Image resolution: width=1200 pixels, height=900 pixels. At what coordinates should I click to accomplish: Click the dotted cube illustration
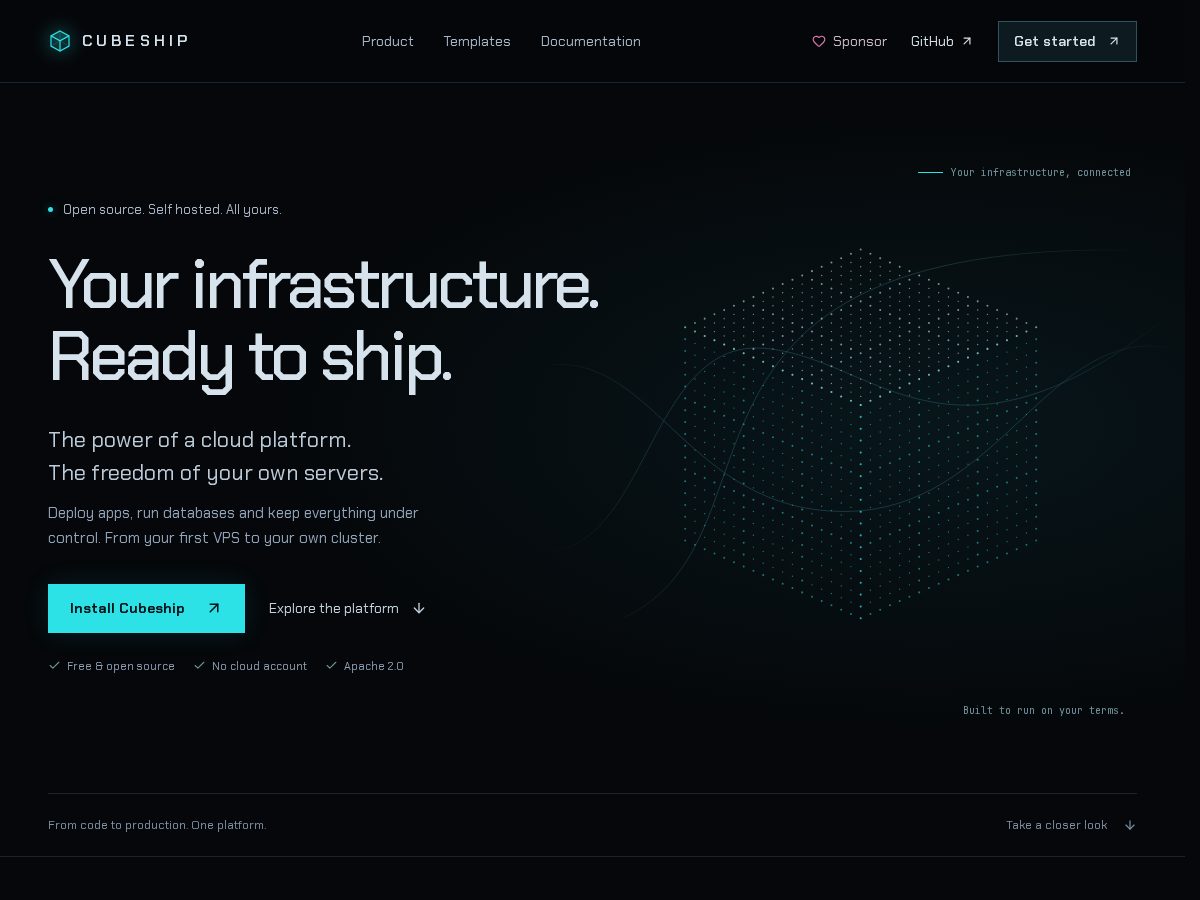tap(860, 433)
